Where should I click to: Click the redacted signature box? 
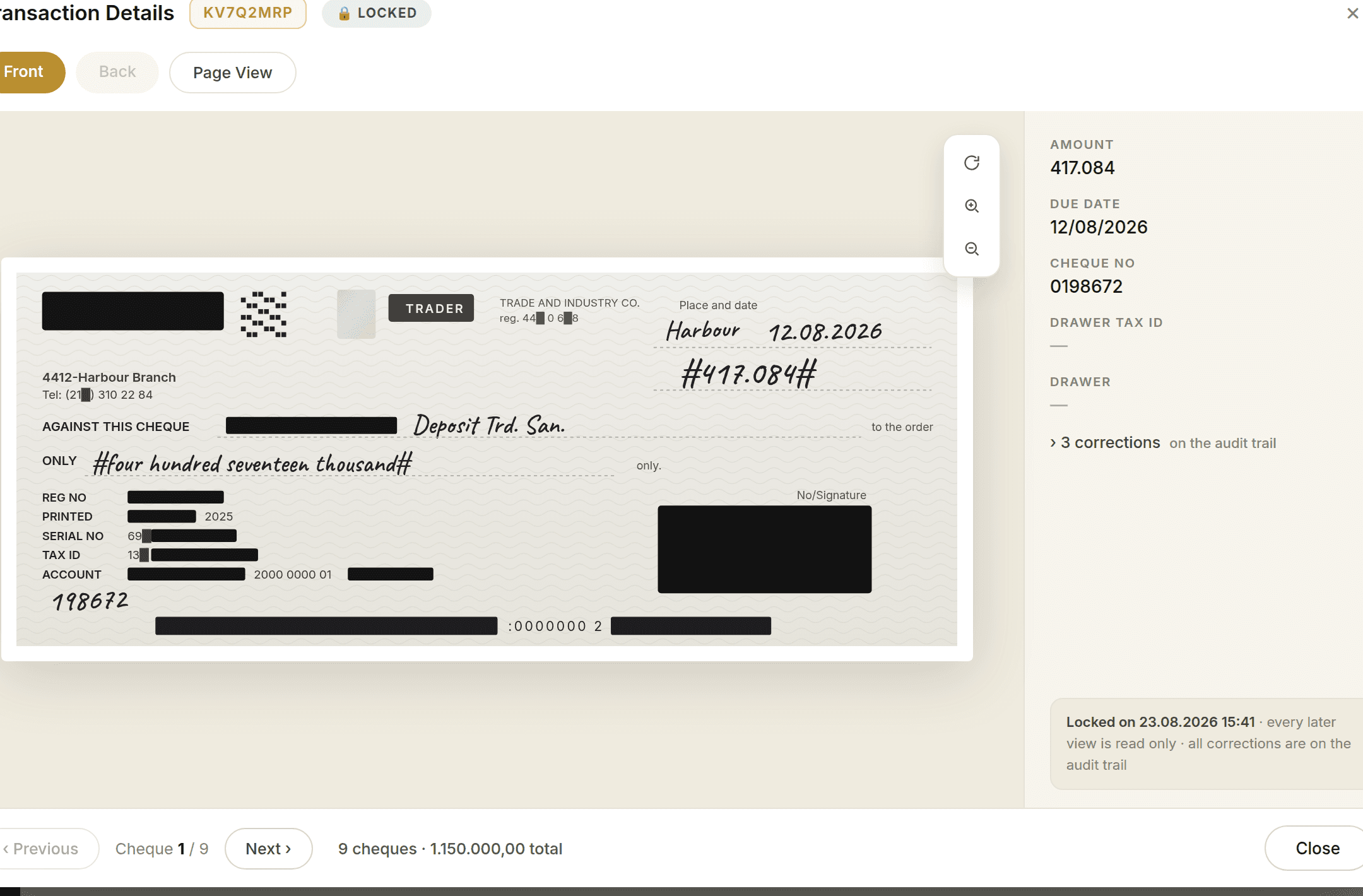tap(764, 549)
